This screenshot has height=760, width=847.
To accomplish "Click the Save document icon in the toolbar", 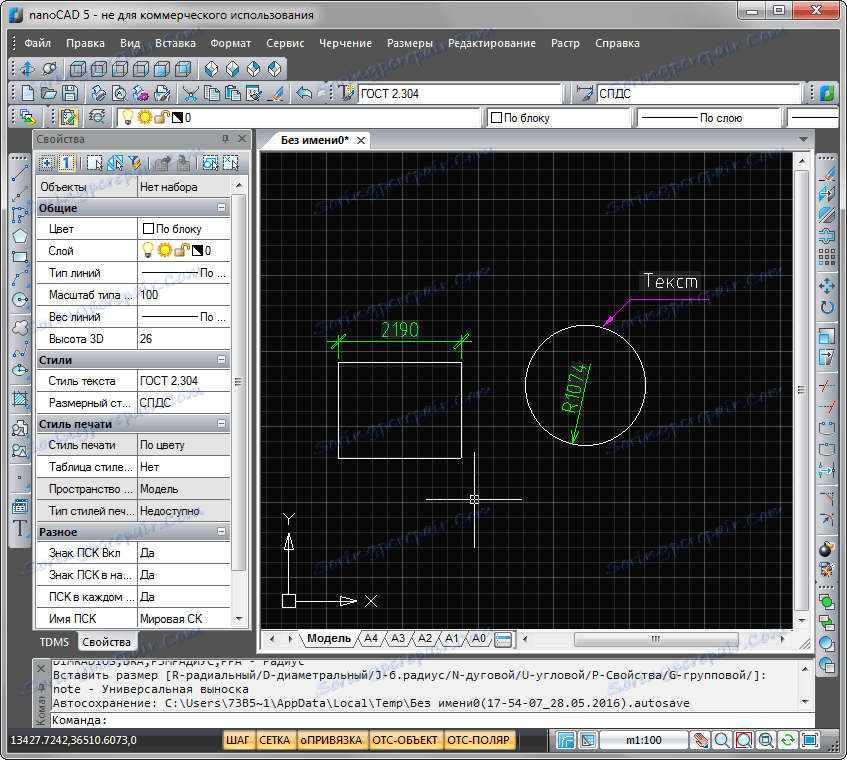I will click(x=69, y=93).
